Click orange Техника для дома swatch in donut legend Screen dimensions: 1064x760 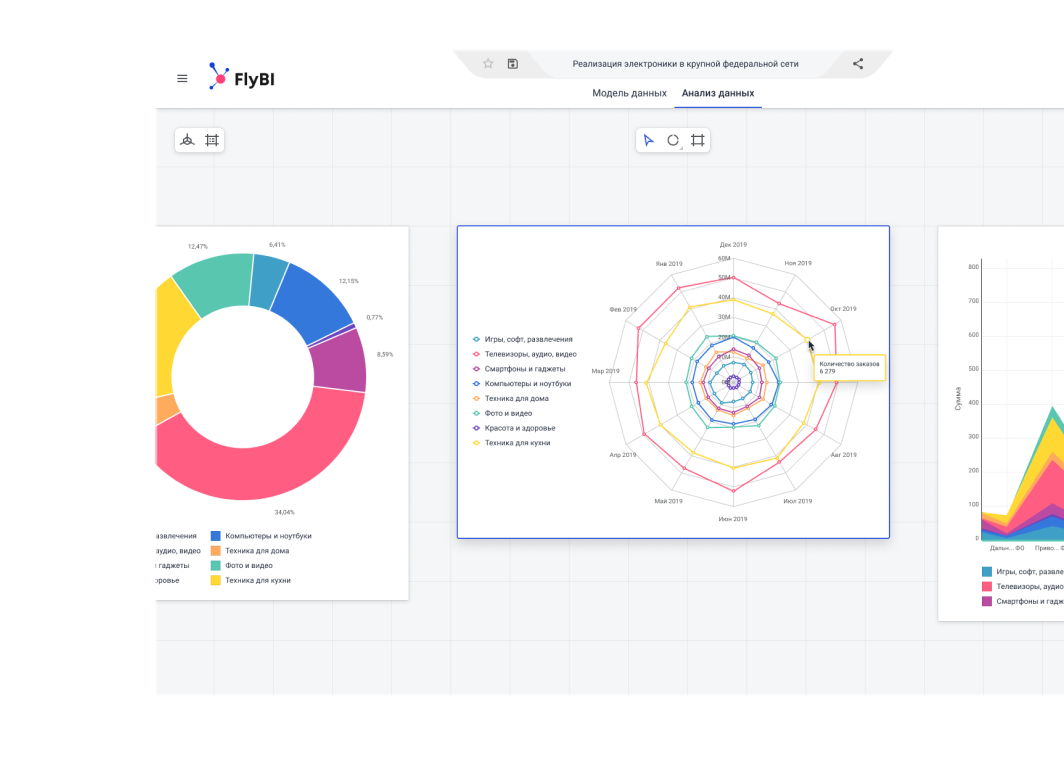[216, 551]
